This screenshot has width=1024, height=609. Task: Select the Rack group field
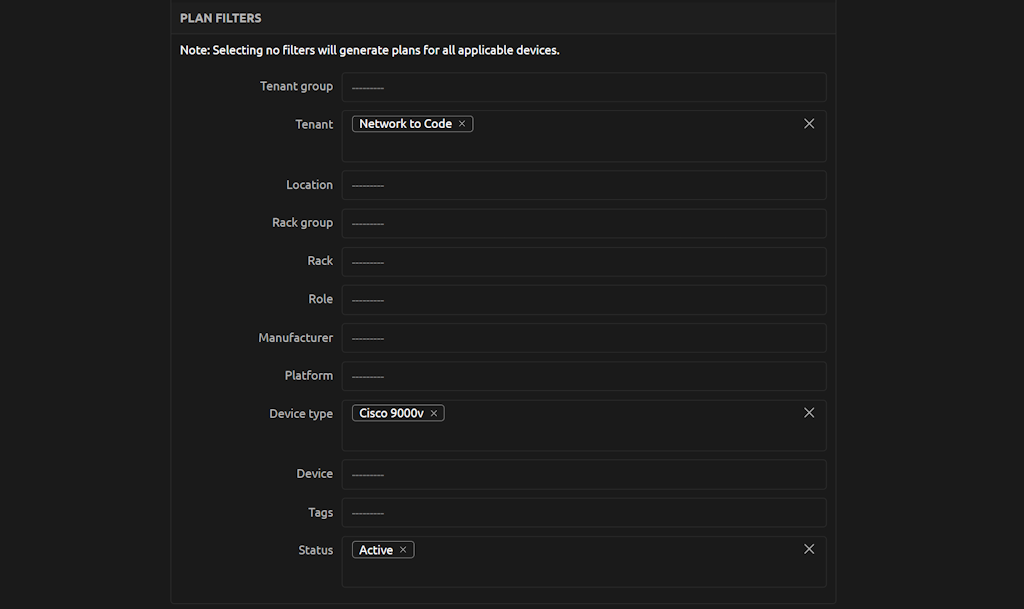pos(584,223)
